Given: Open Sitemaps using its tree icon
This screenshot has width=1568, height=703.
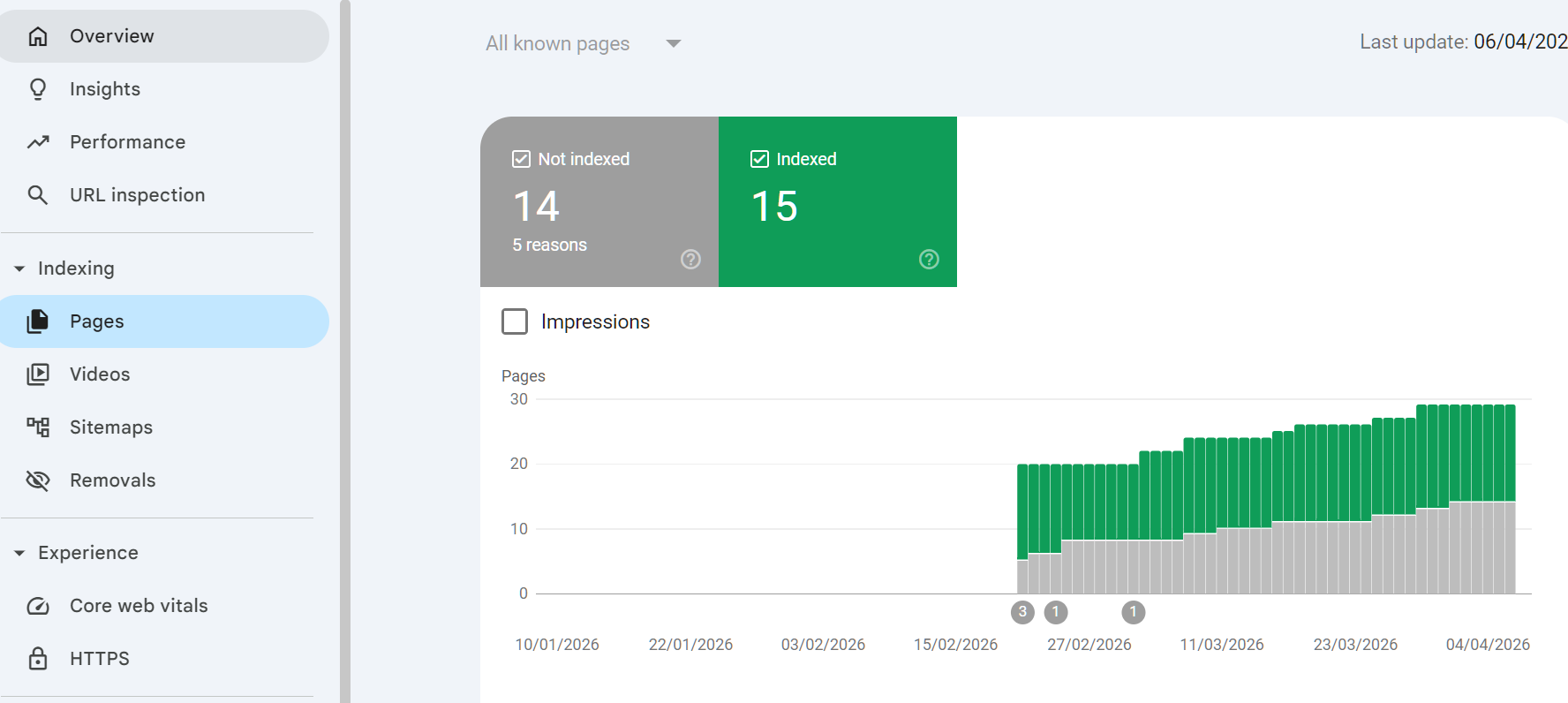Looking at the screenshot, I should click(x=38, y=427).
